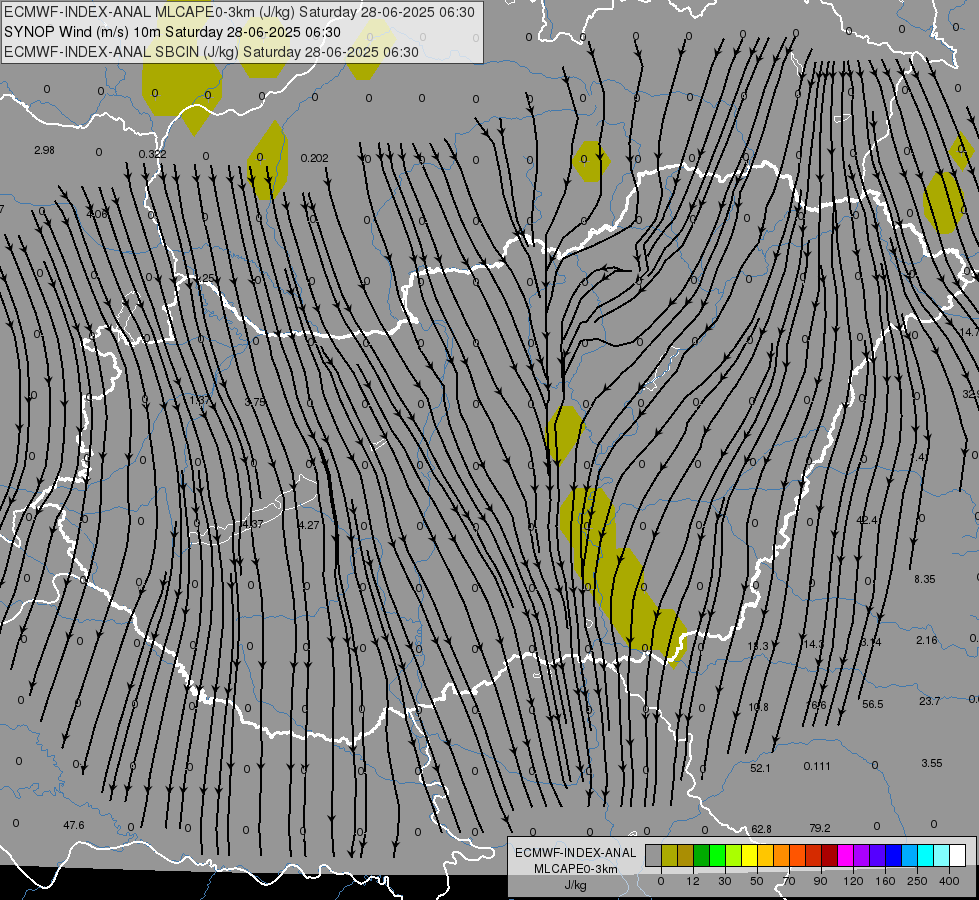Screen dimensions: 979x900
Task: Select the bright green legend color swatch
Action: pyautogui.click(x=717, y=855)
